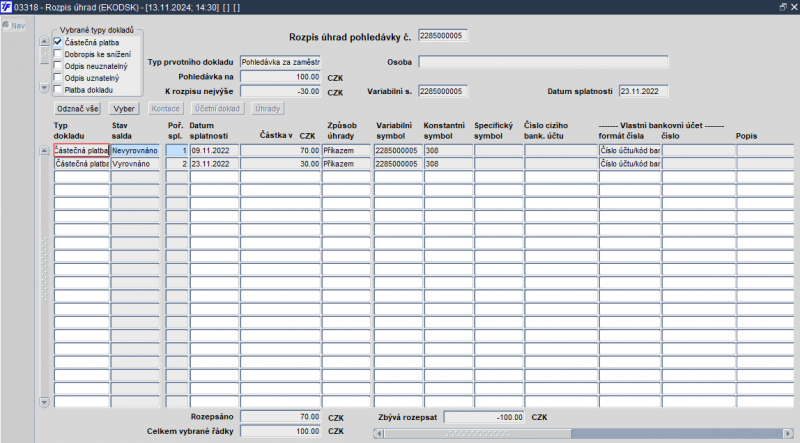
Task: Click the restore window icon in title bar
Action: [782, 7]
